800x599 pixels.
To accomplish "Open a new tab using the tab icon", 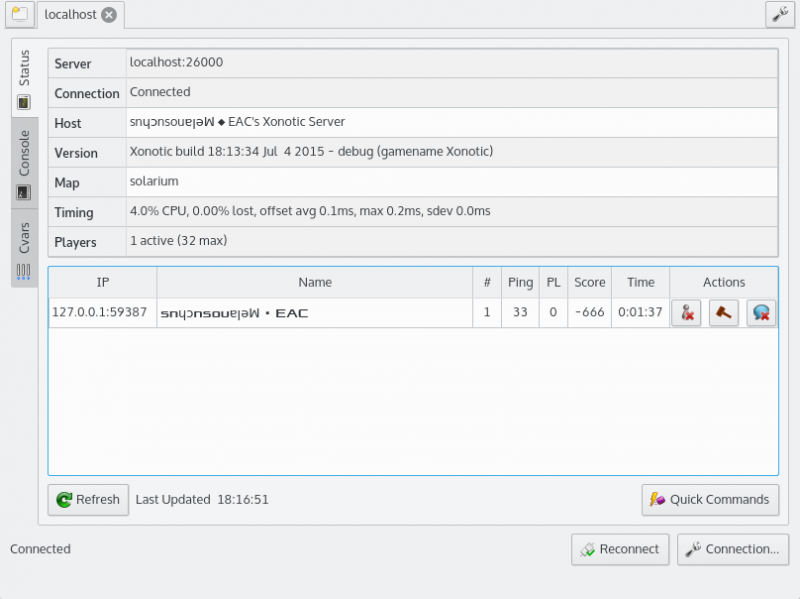I will click(19, 14).
